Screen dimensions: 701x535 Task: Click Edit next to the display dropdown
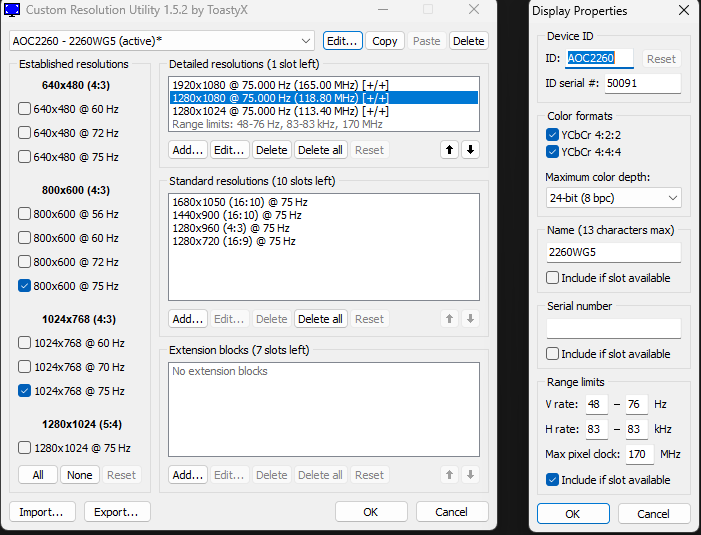(x=342, y=41)
